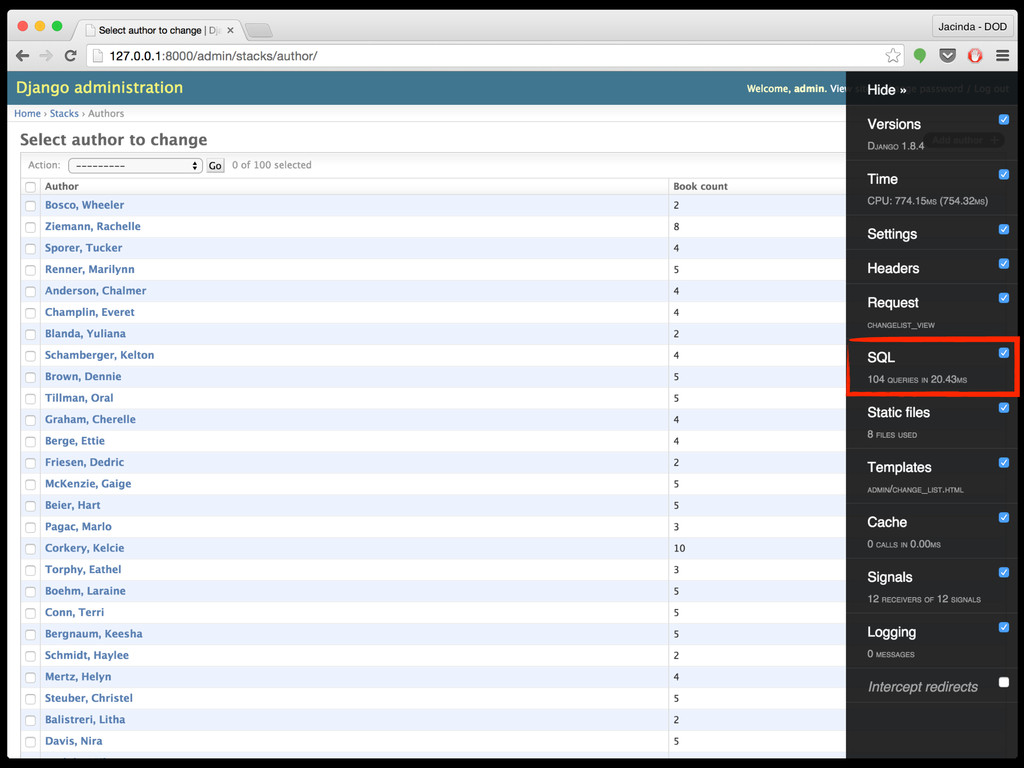Open author Steuber, Christel
This screenshot has height=768, width=1024.
click(89, 698)
